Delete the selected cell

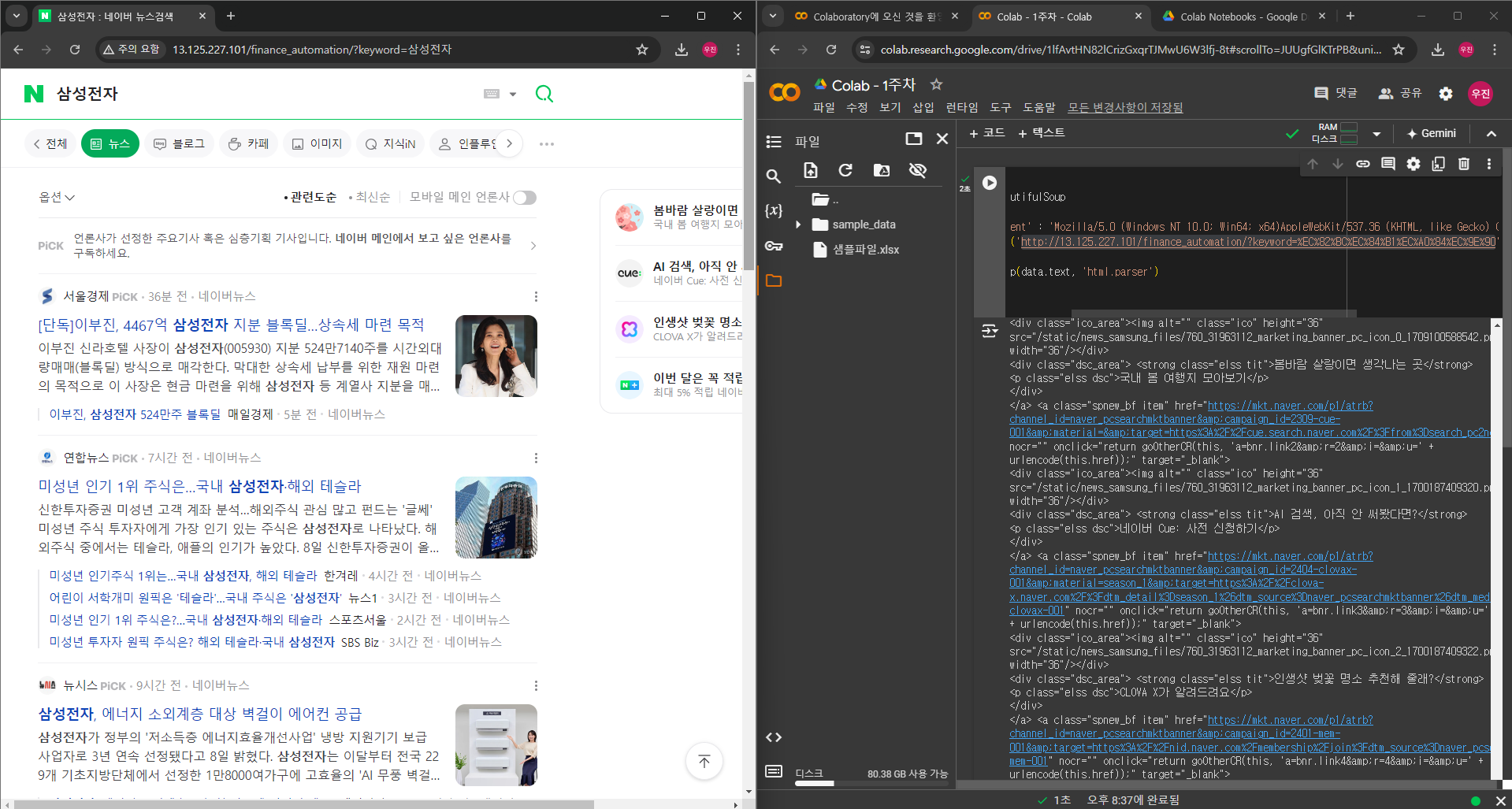[1464, 164]
